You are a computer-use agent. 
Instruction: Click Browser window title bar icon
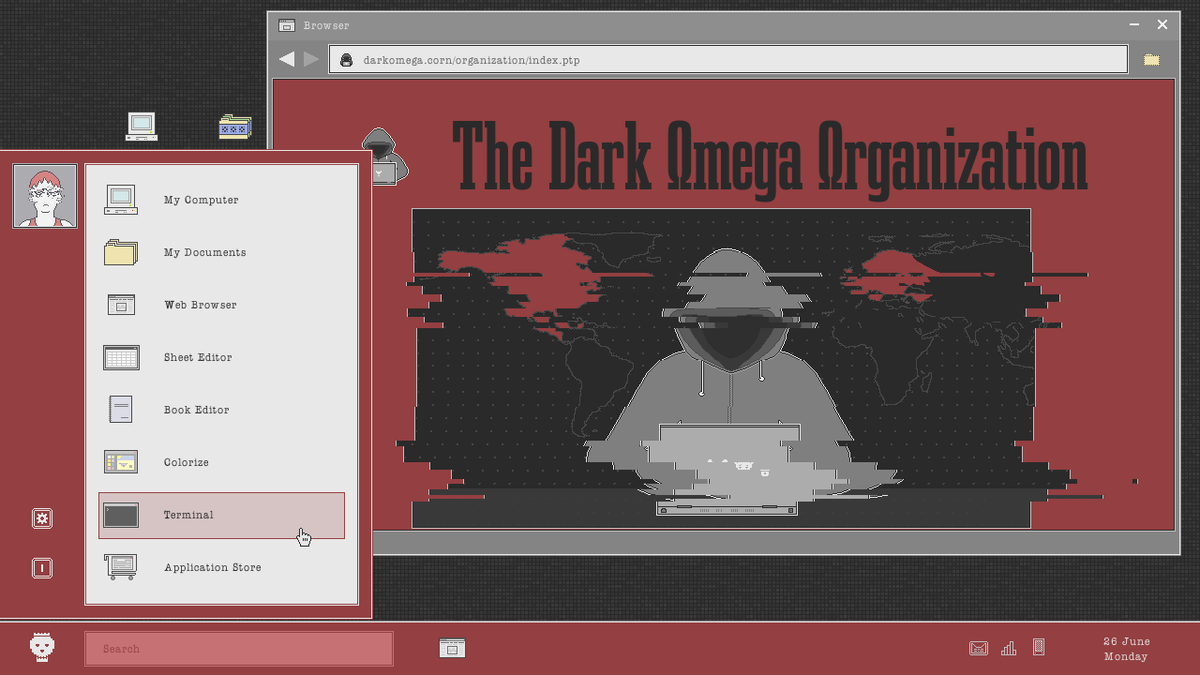coord(287,25)
